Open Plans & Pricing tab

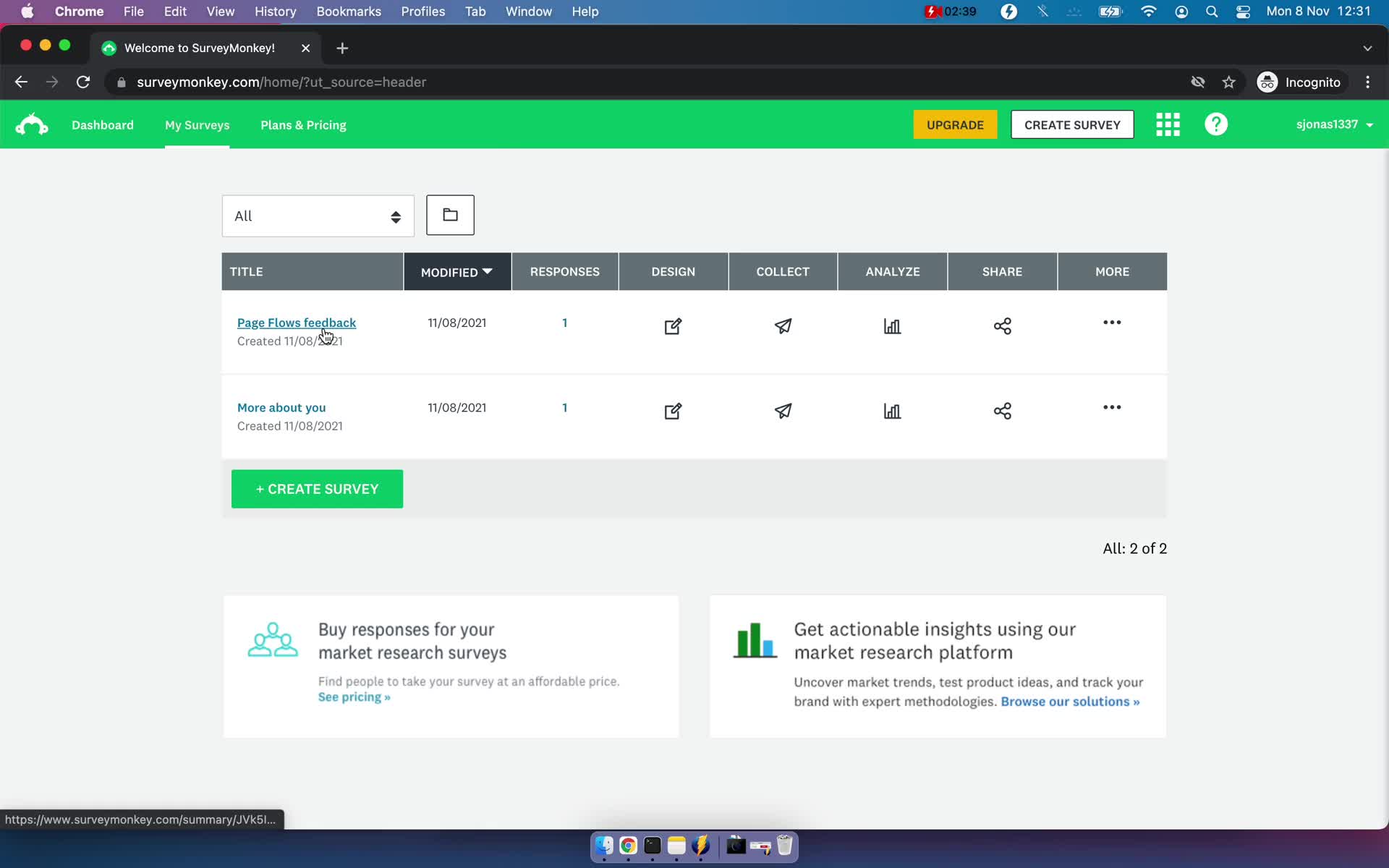click(303, 124)
